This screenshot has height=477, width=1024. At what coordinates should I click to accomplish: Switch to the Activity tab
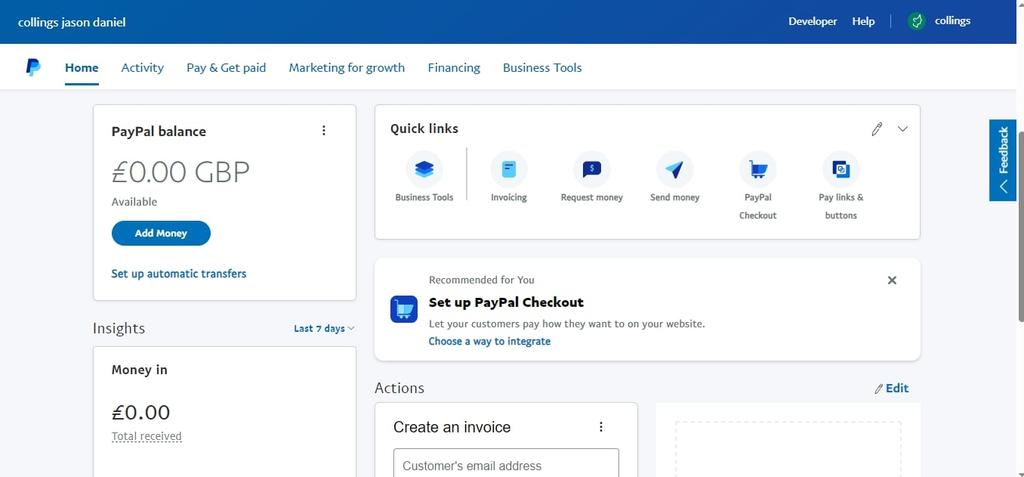pos(142,67)
